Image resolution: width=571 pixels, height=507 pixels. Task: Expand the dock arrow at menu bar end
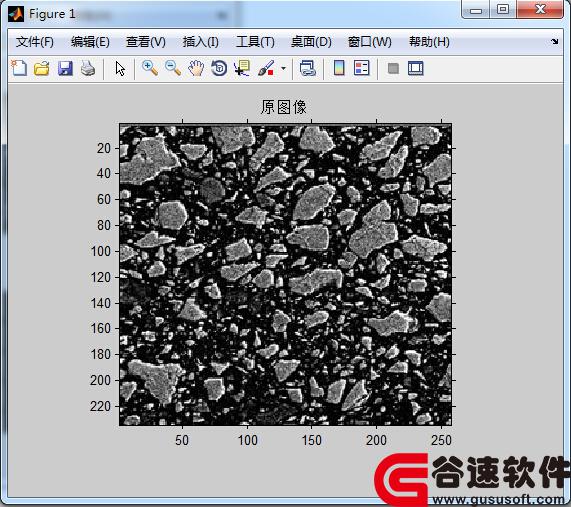(555, 42)
